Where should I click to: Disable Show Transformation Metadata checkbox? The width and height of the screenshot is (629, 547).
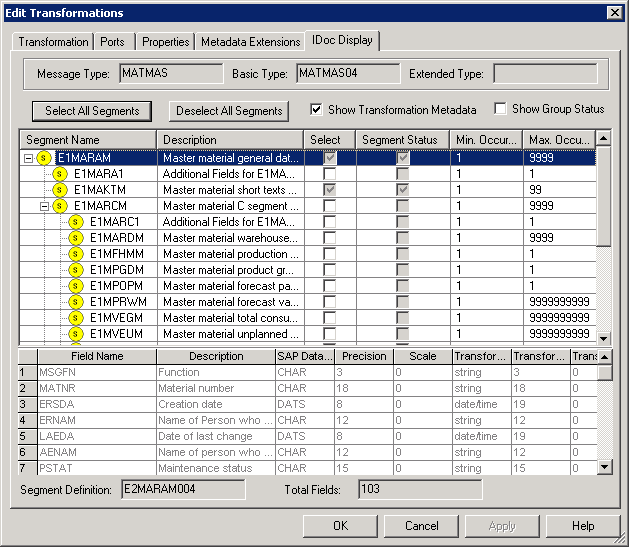317,109
